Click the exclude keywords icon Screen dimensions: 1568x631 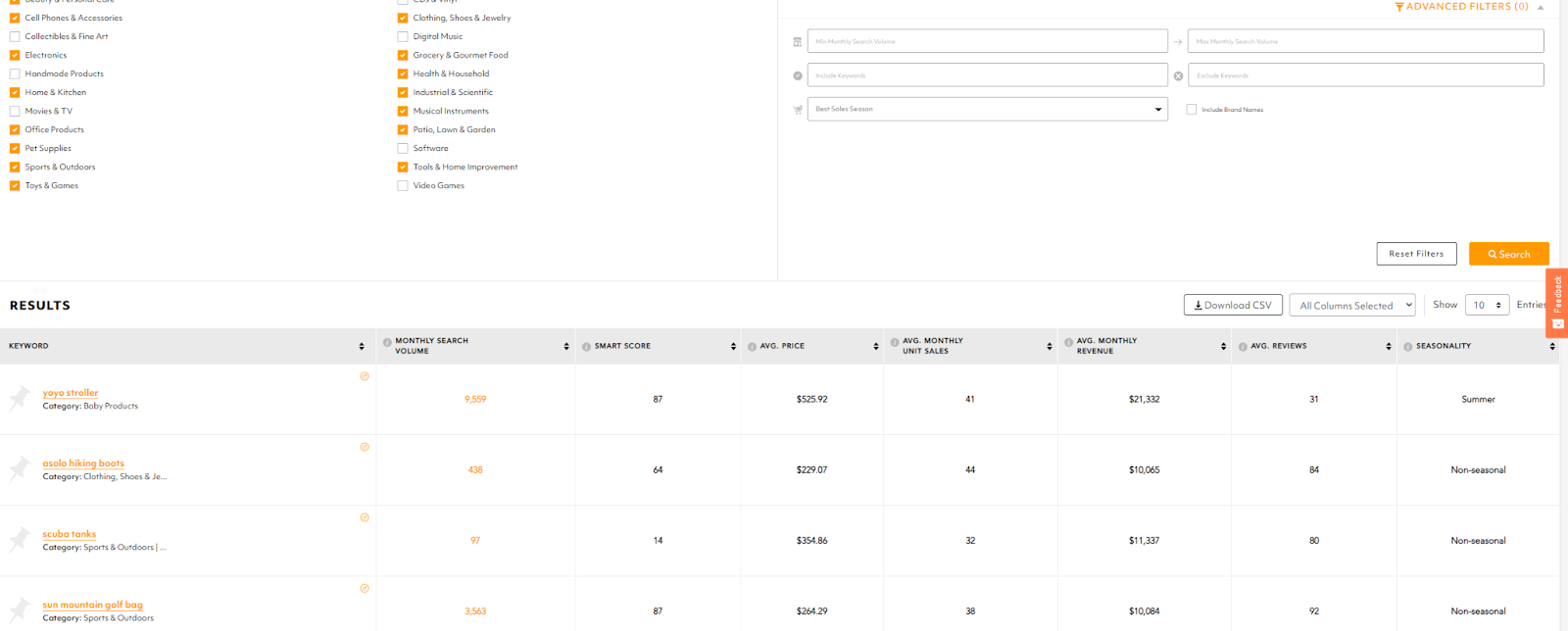click(x=1178, y=75)
